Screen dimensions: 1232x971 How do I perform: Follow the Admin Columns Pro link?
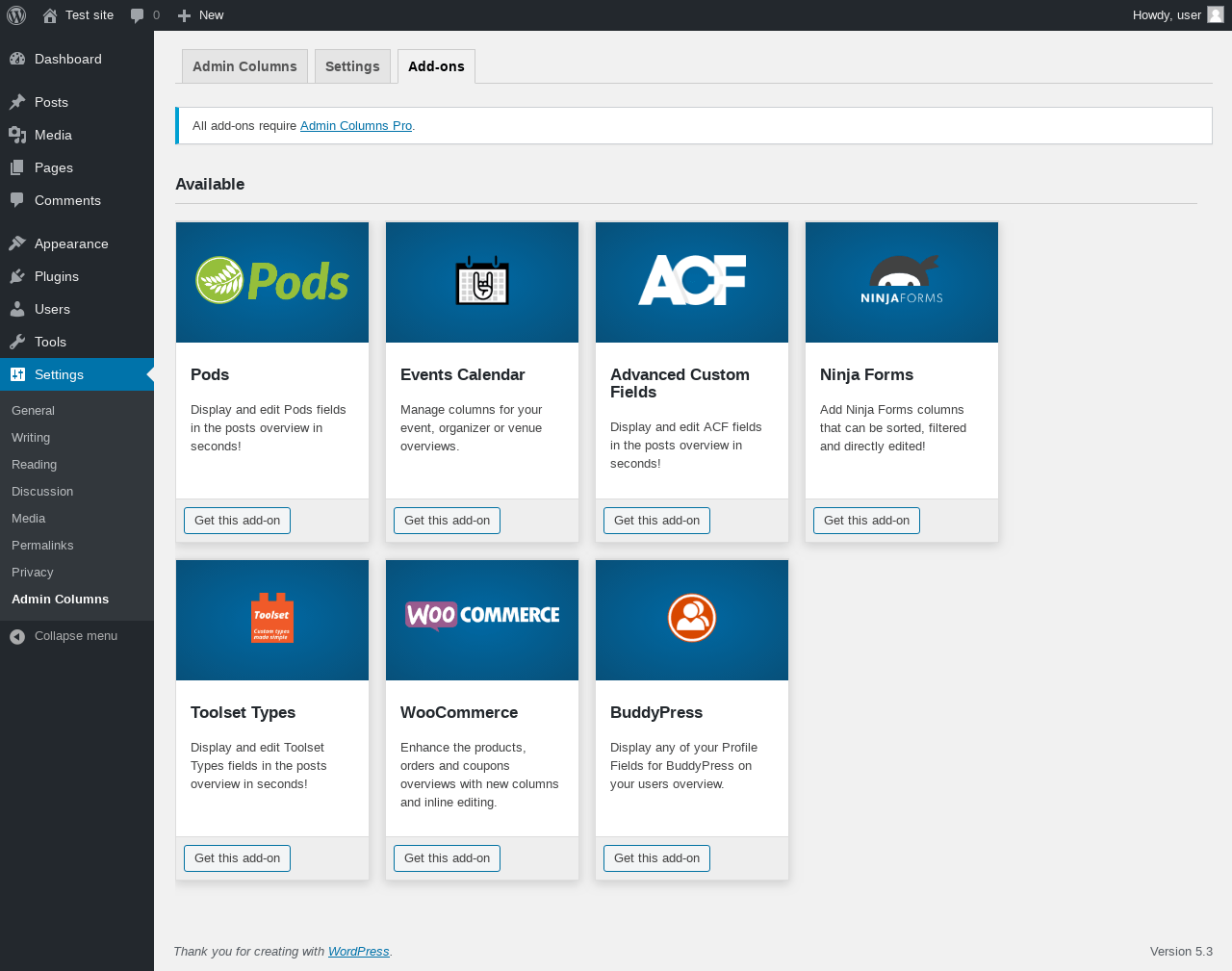355,126
